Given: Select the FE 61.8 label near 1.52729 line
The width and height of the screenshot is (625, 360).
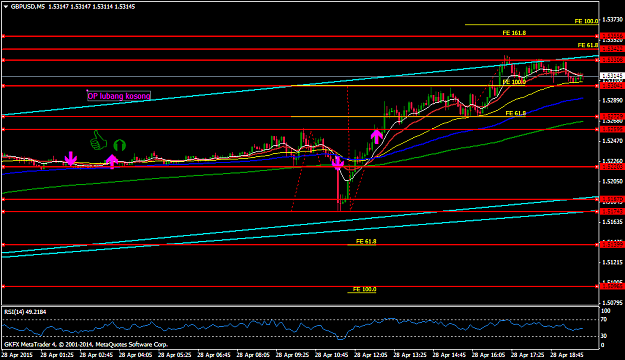Looking at the screenshot, I should [x=516, y=113].
